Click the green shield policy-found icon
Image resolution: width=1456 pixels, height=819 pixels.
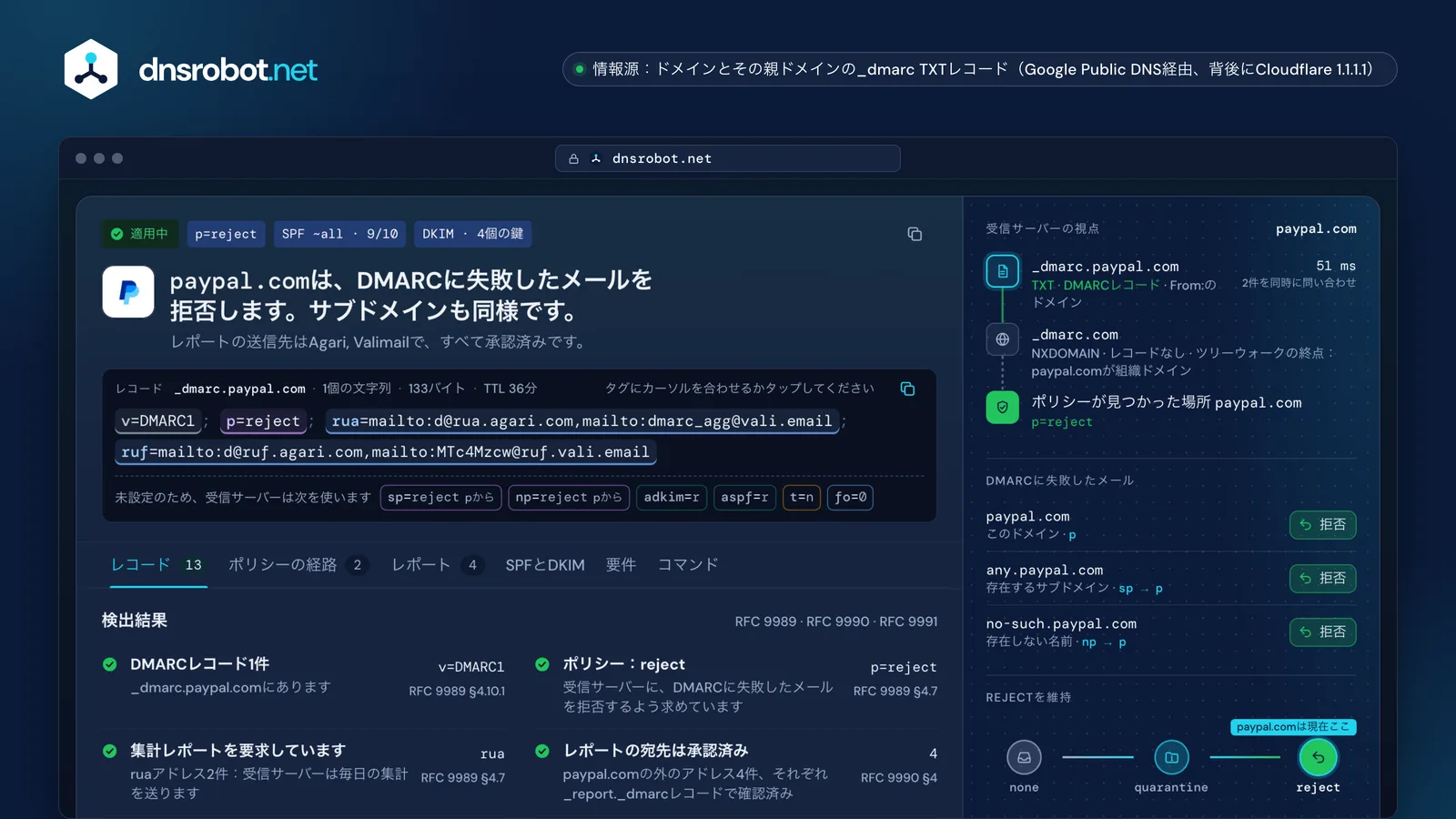pos(1002,407)
